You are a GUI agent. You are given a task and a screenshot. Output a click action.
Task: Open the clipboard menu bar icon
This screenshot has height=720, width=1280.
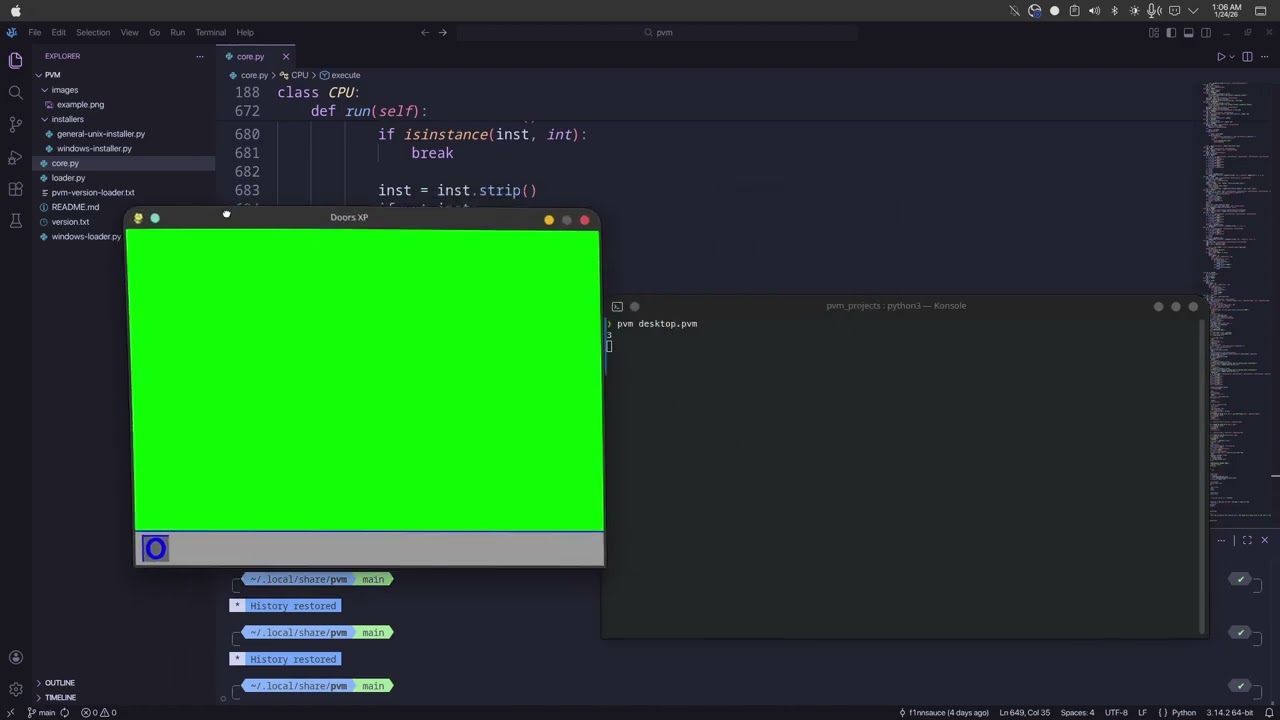click(1074, 11)
